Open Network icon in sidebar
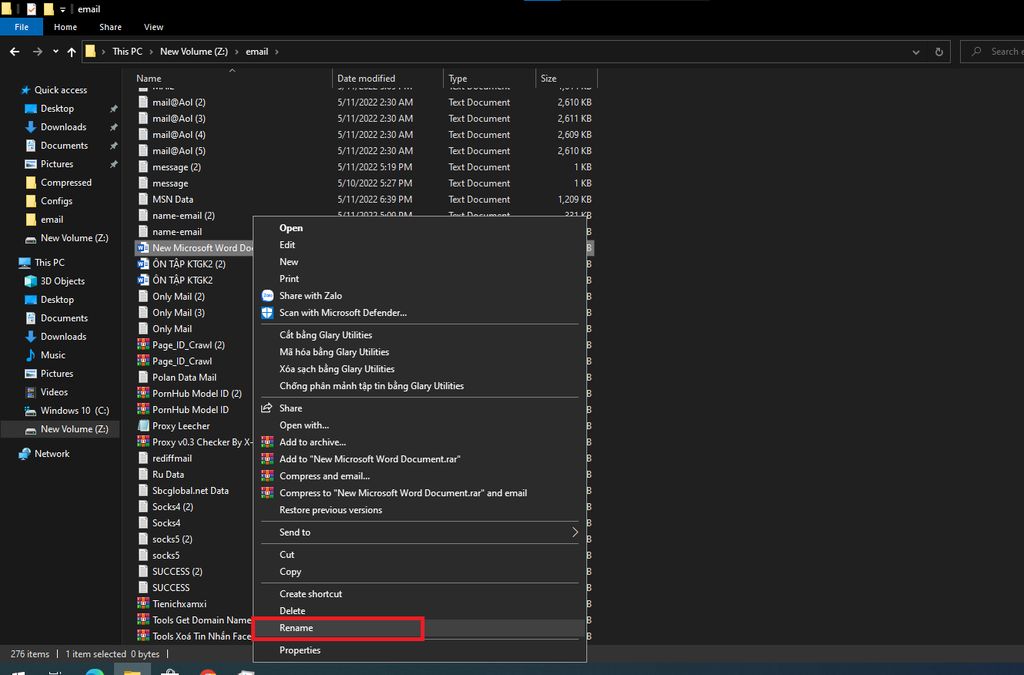 coord(25,454)
